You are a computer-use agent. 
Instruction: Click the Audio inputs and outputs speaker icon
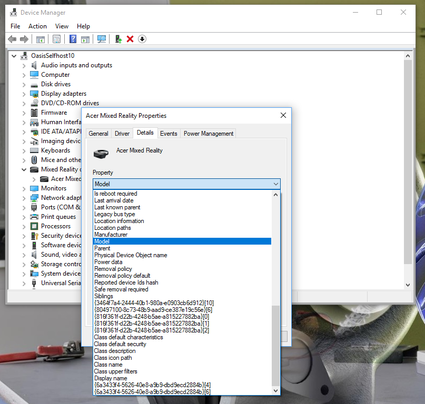click(x=34, y=65)
